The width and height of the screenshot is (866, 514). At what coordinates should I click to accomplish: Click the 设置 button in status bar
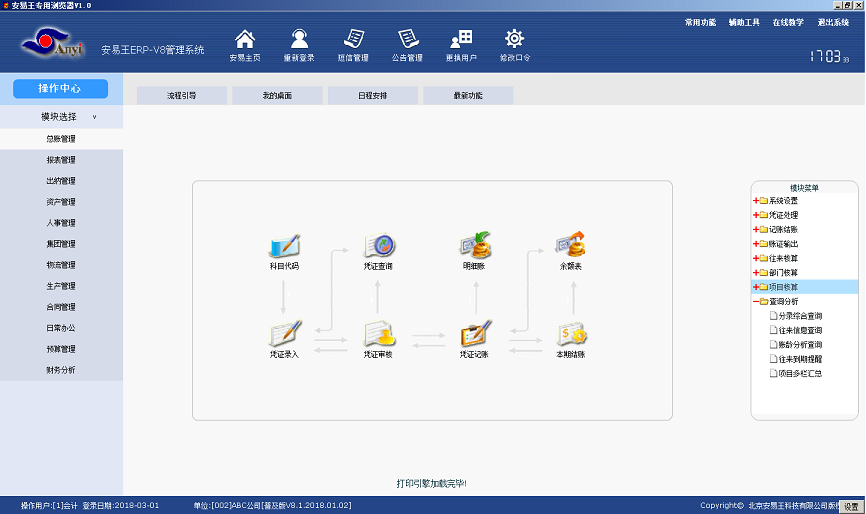[851, 506]
